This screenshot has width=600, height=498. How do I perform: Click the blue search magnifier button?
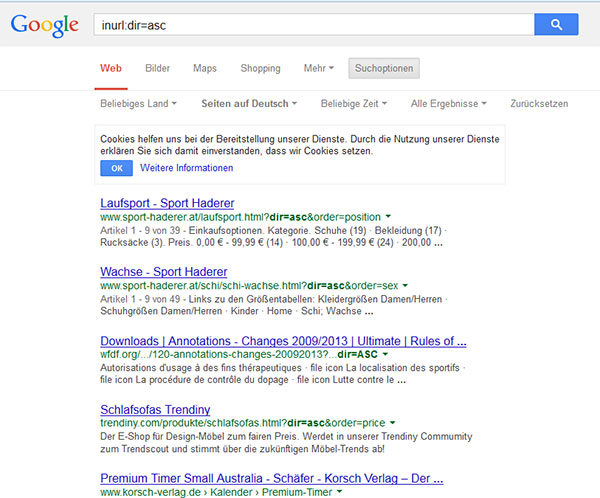(556, 24)
